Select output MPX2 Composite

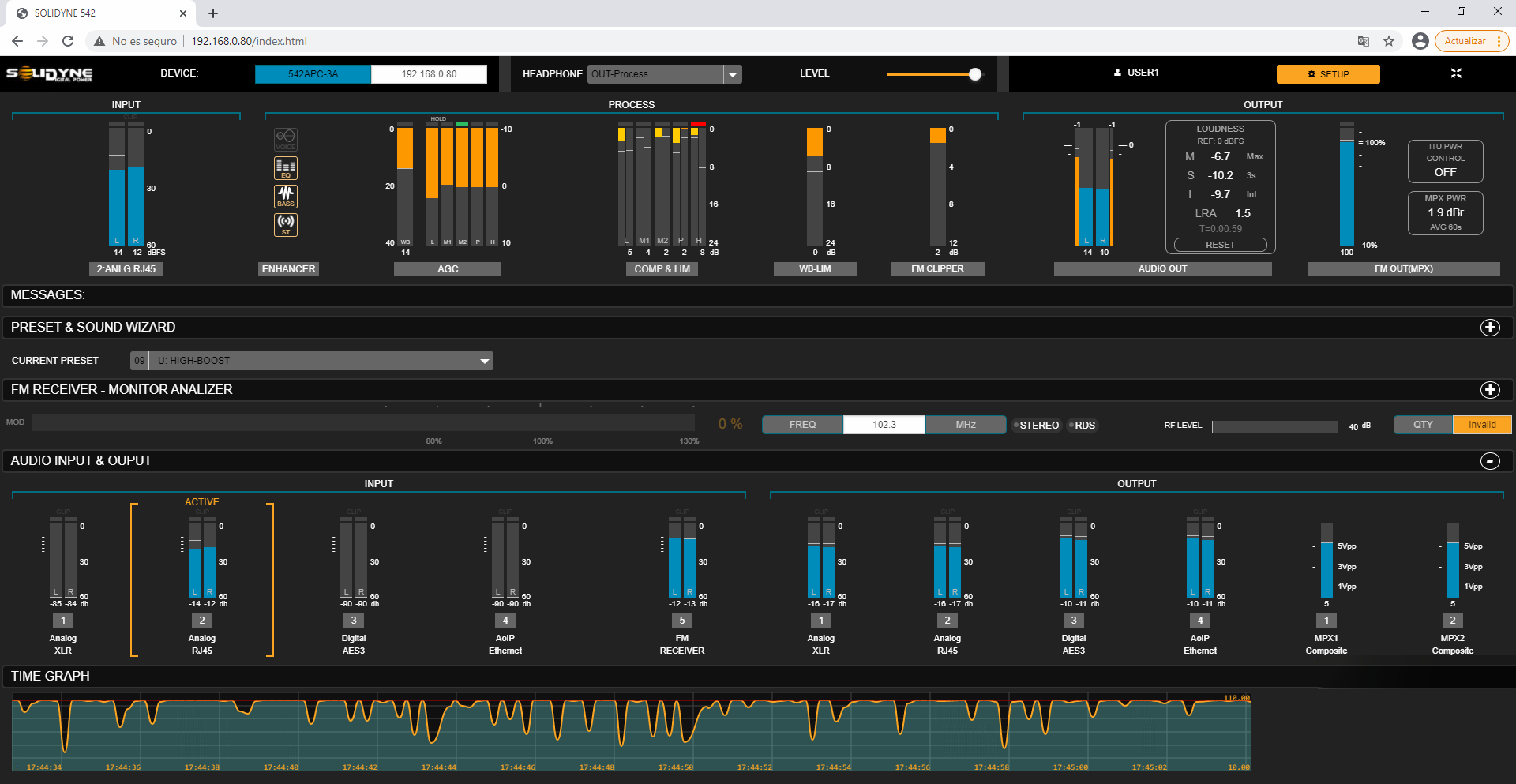coord(1453,621)
